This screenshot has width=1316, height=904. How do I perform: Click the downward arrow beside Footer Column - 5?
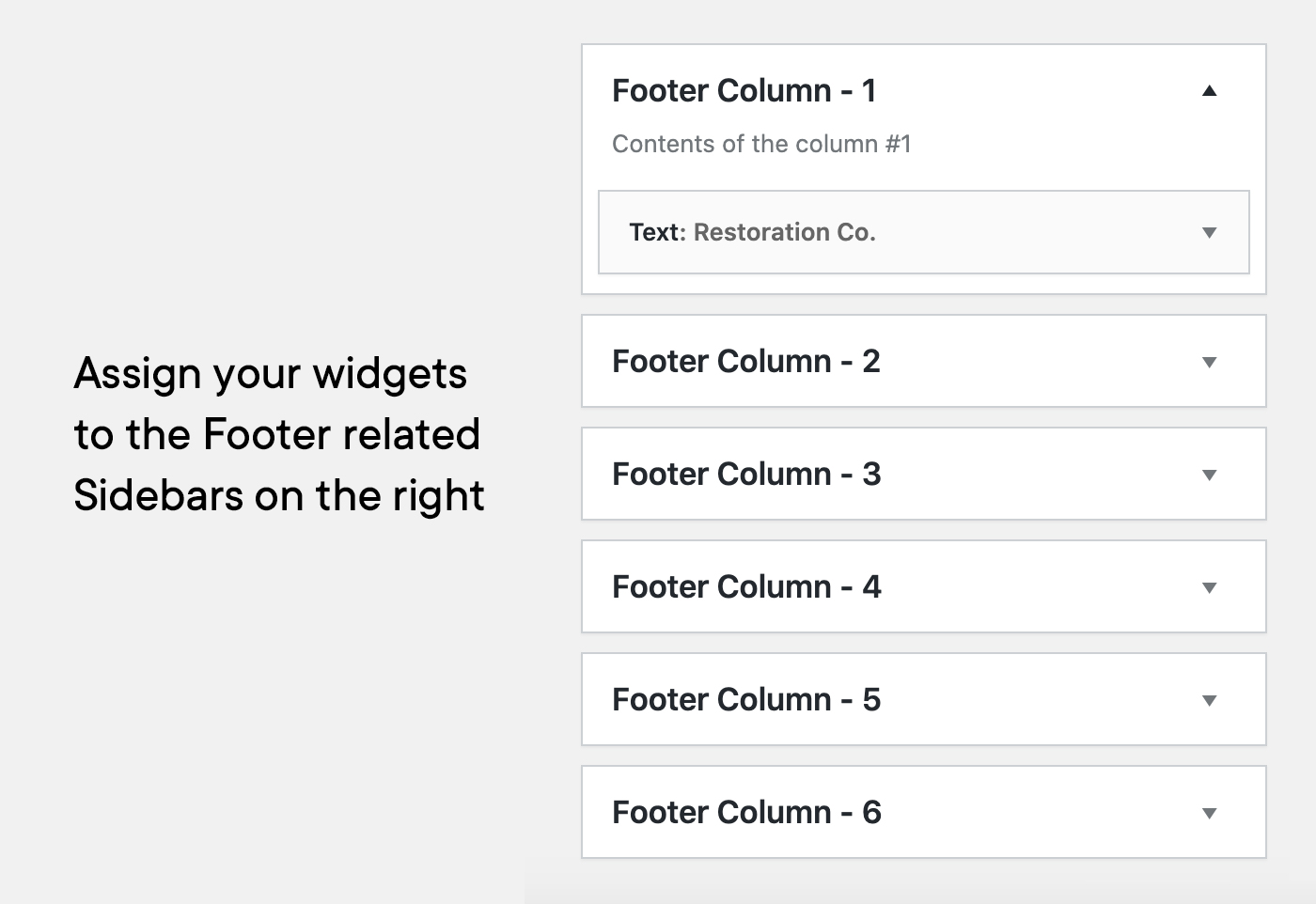point(1209,699)
